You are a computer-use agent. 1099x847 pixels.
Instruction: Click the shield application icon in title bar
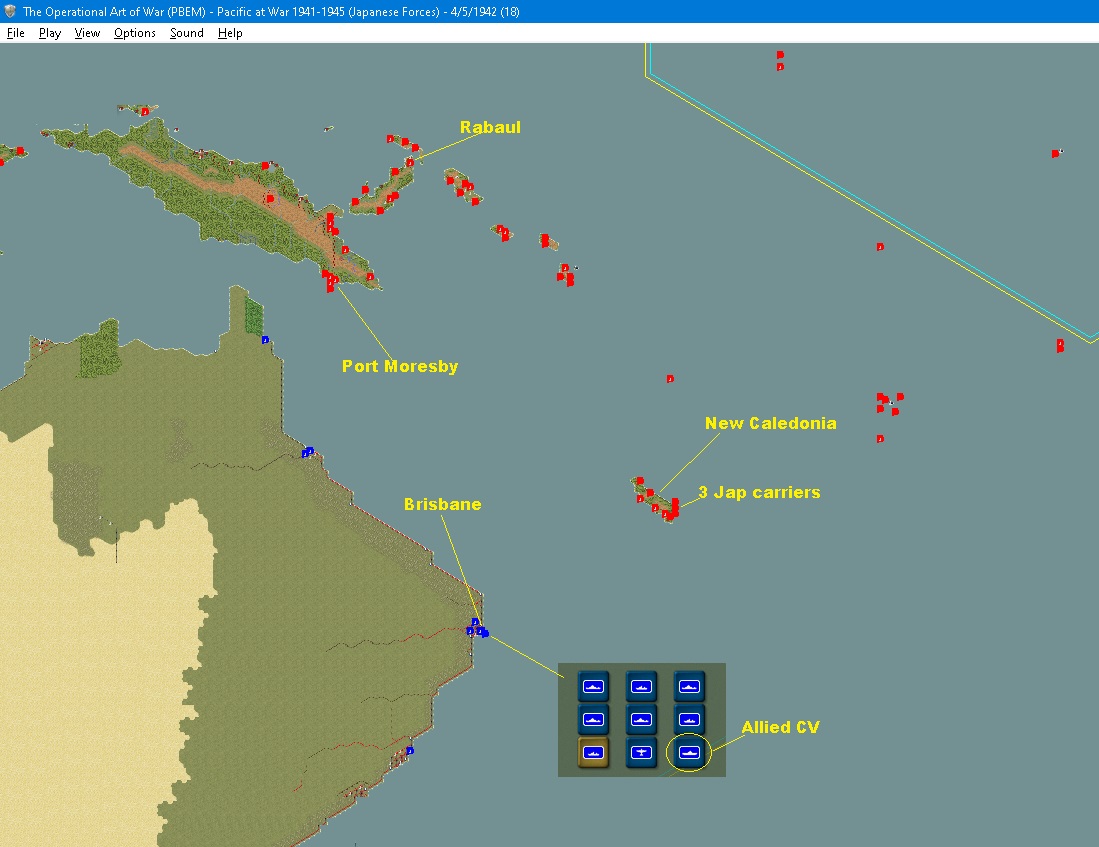[10, 11]
